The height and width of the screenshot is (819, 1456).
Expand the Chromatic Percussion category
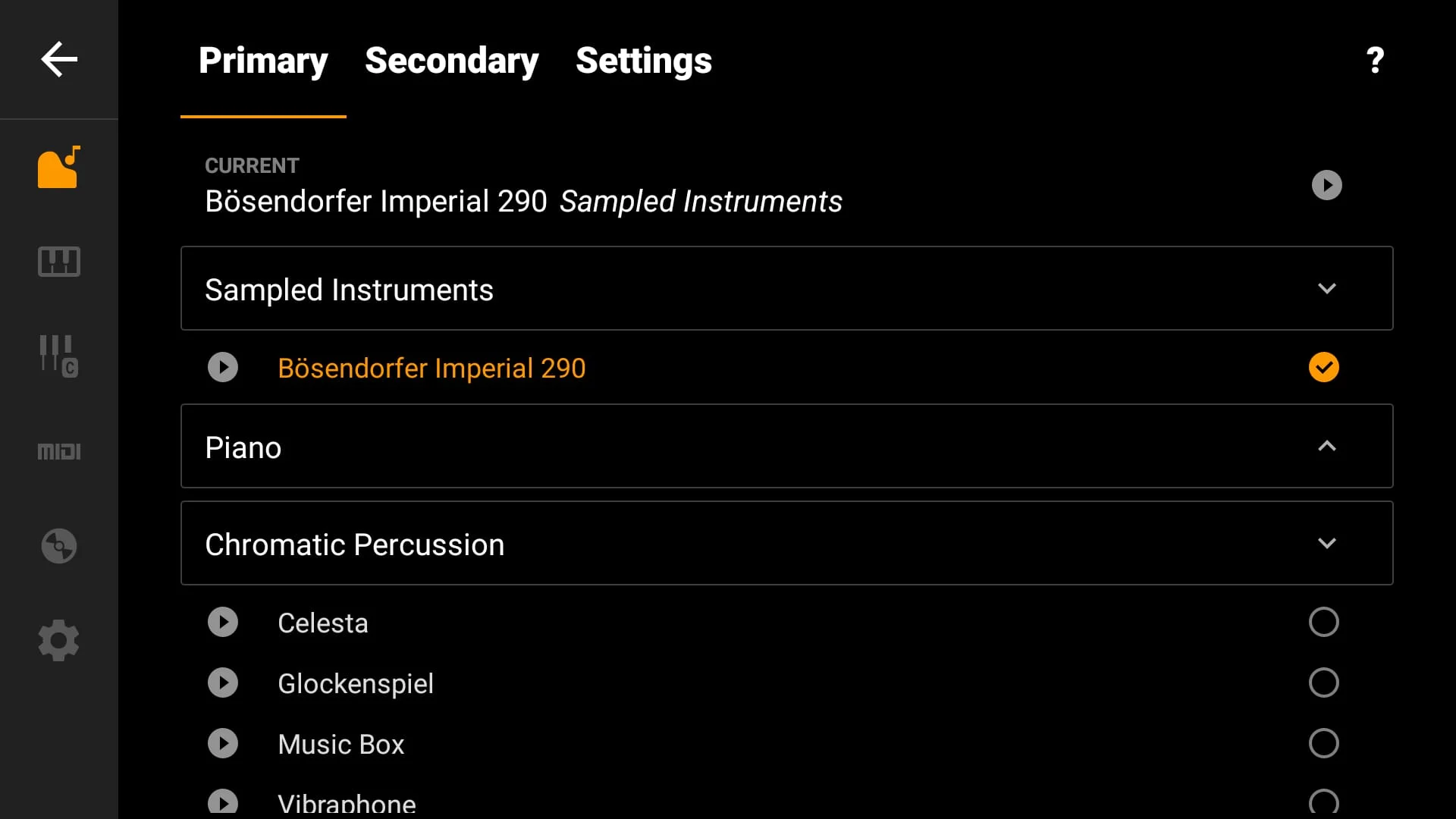click(1326, 543)
